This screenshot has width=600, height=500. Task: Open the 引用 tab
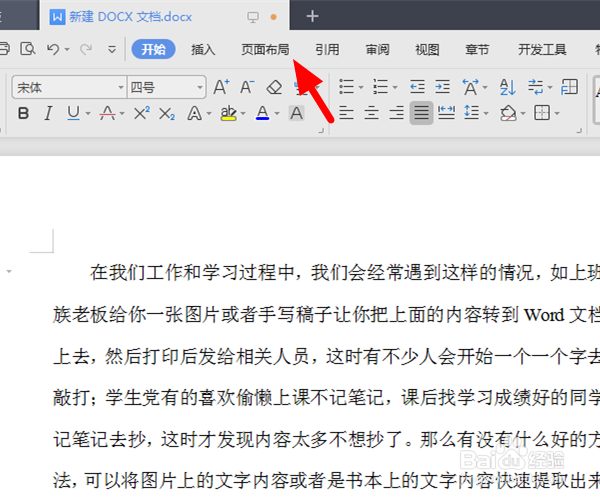(x=327, y=49)
